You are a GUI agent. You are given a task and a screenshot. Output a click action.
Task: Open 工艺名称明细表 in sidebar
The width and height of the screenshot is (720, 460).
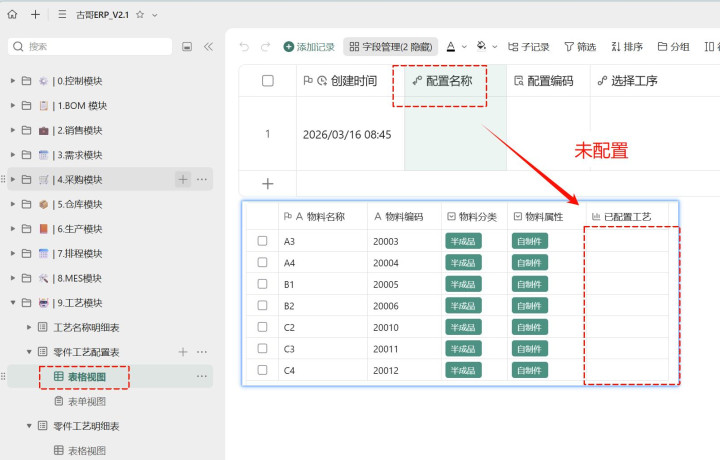(86, 327)
